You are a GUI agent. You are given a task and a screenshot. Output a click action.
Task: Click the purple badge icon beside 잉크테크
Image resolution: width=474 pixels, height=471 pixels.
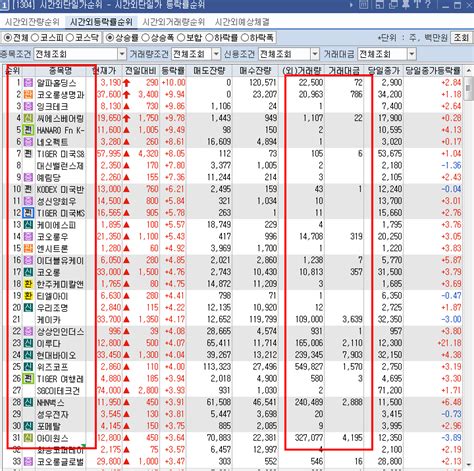(28, 106)
